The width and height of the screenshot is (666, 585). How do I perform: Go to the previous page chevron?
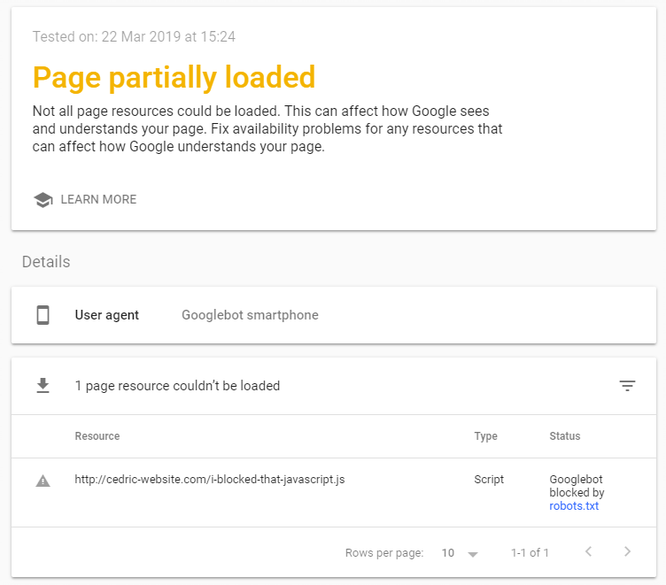[x=588, y=552]
